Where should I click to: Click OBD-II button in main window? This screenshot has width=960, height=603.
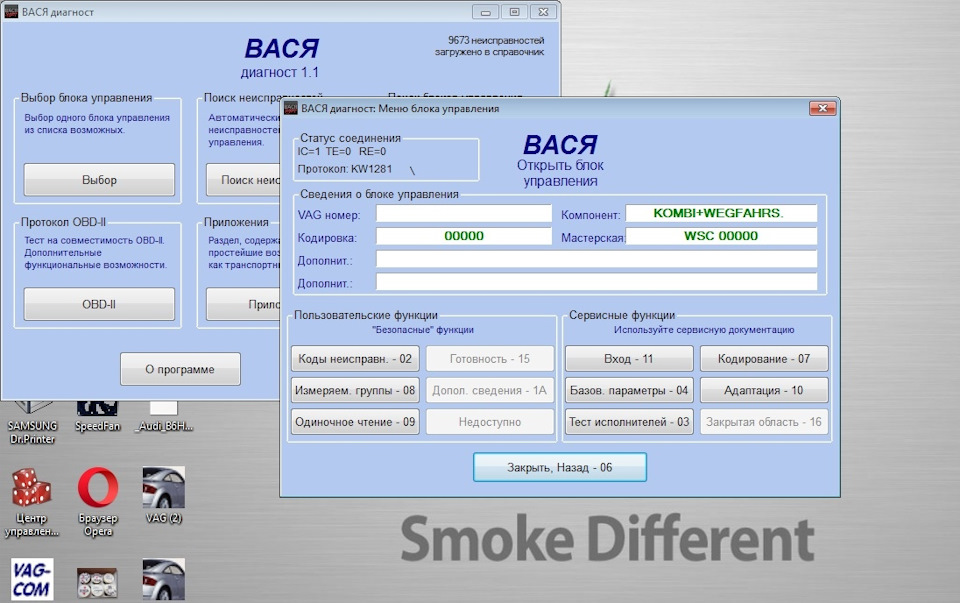point(99,304)
